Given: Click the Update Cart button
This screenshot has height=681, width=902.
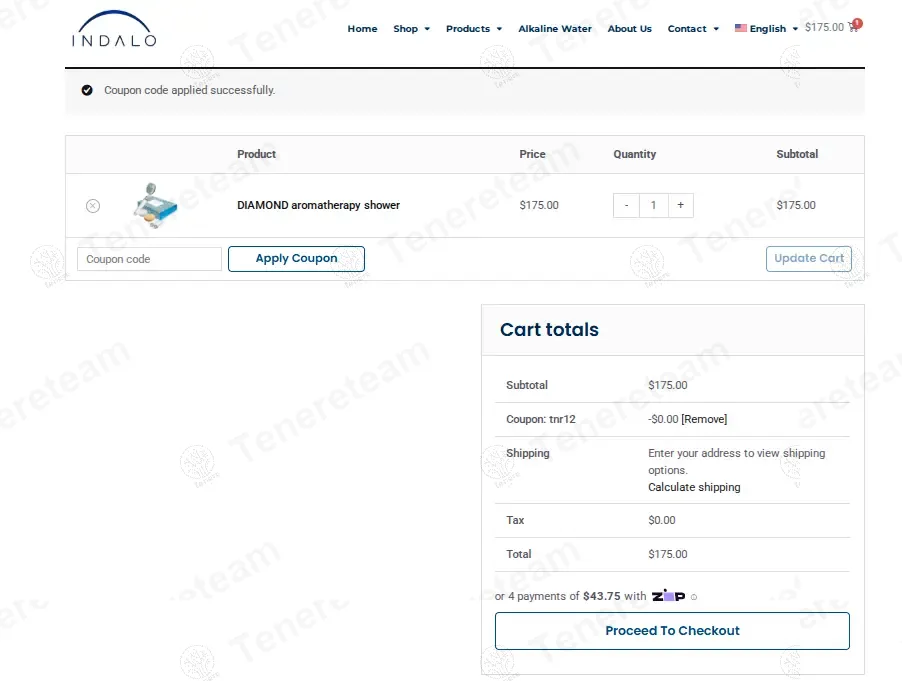Looking at the screenshot, I should coord(809,259).
